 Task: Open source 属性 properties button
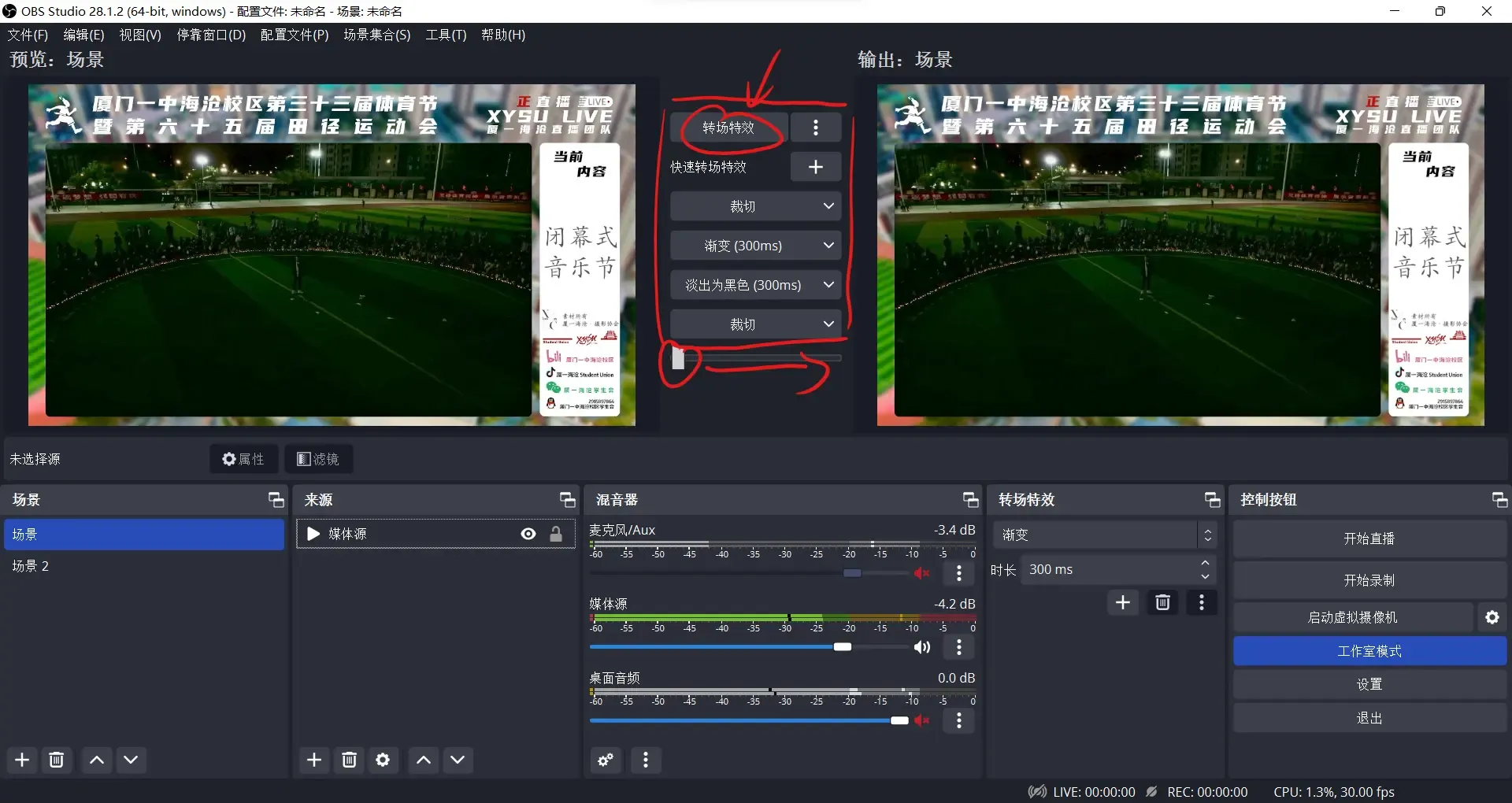click(243, 459)
